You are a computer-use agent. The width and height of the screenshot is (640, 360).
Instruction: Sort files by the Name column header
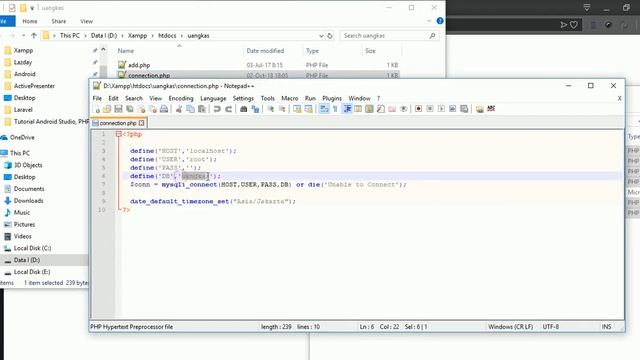126,51
